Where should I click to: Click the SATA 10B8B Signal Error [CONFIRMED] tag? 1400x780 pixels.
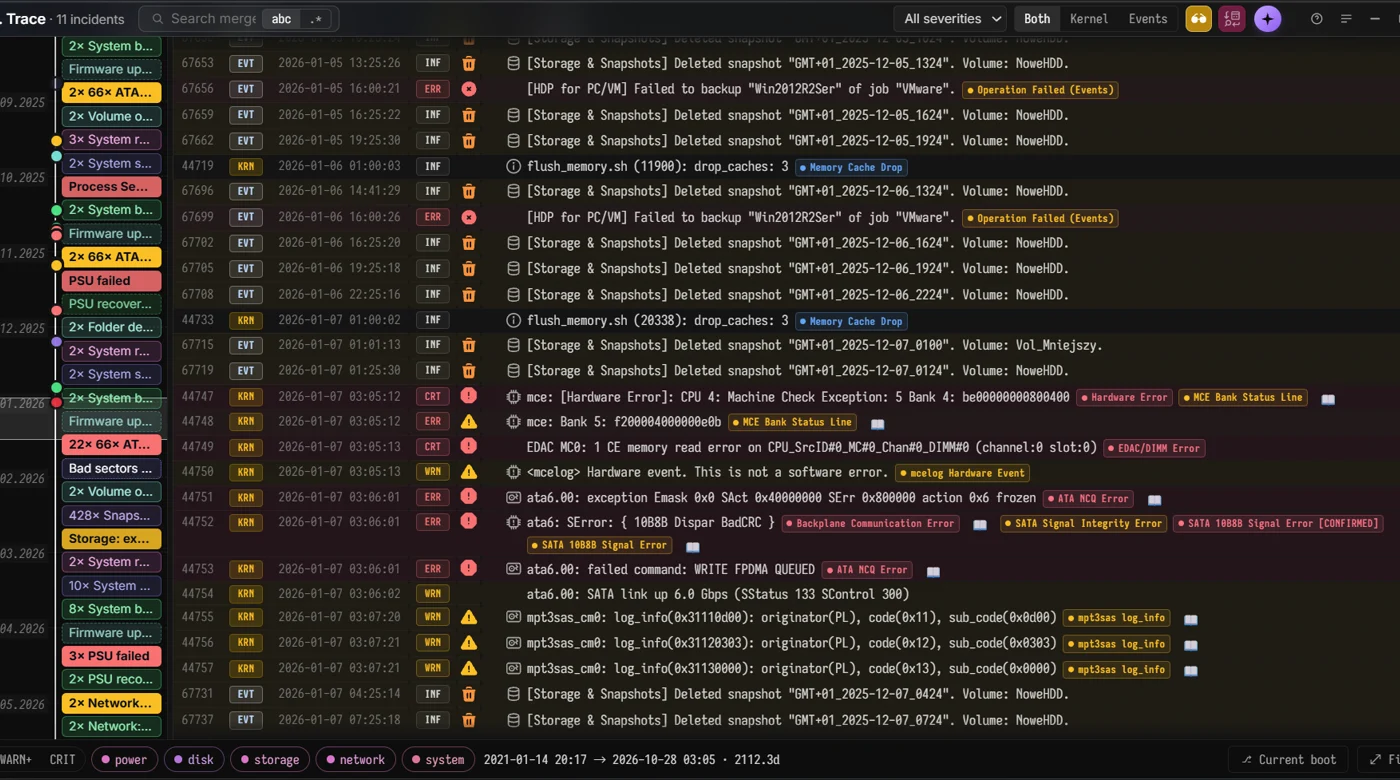click(1278, 524)
